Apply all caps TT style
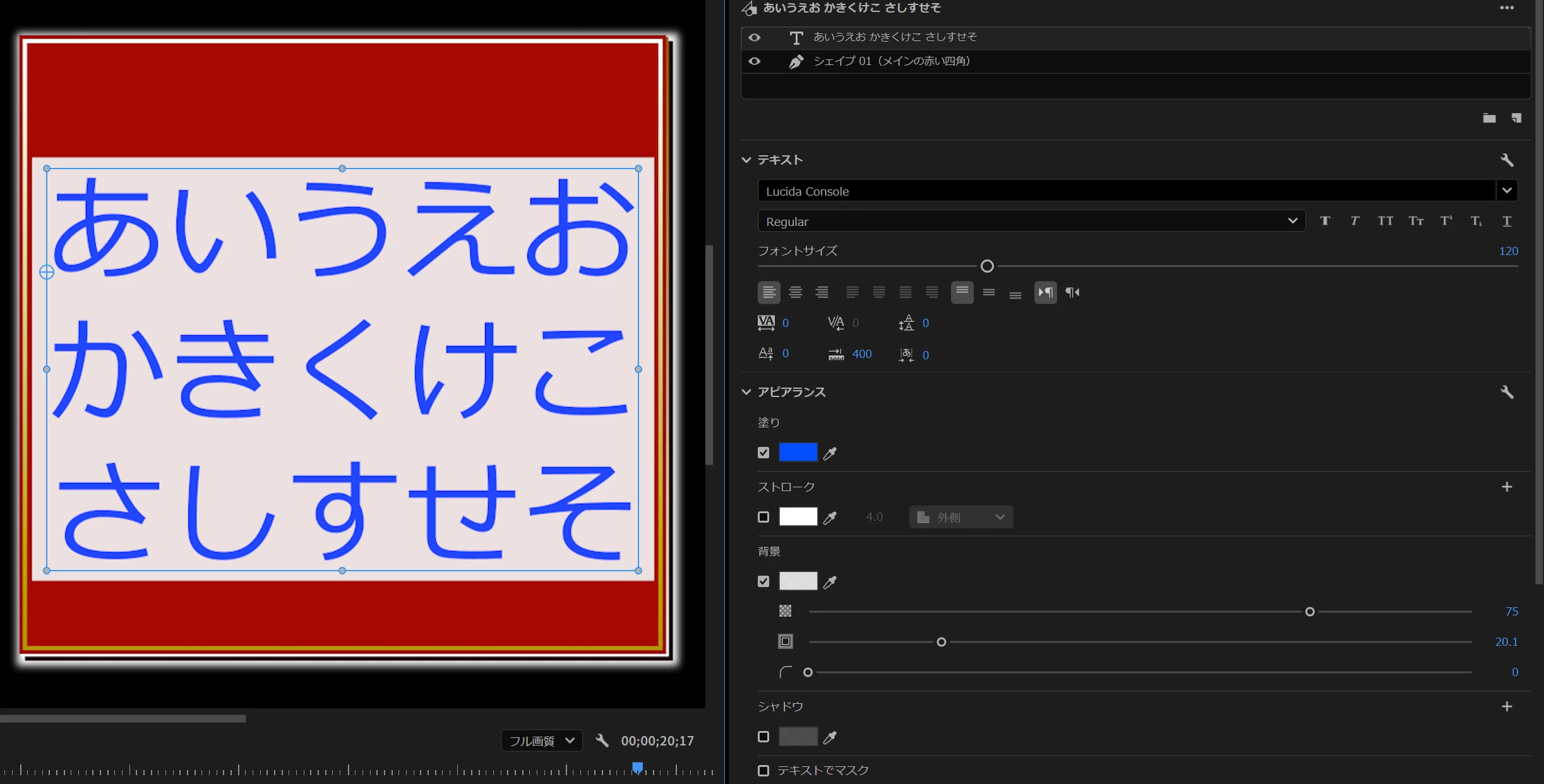The height and width of the screenshot is (784, 1544). [x=1385, y=221]
